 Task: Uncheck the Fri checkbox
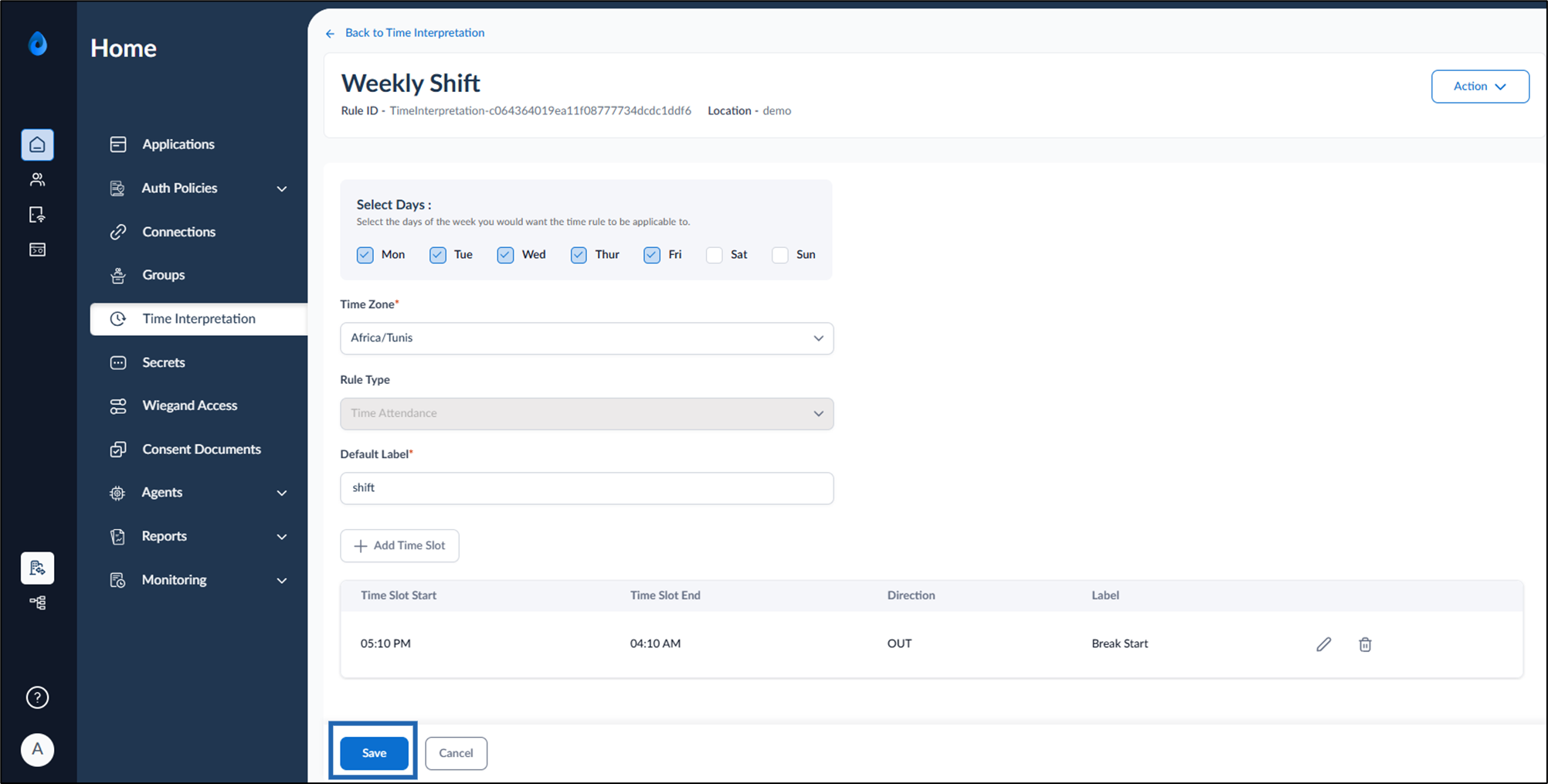[x=652, y=255]
